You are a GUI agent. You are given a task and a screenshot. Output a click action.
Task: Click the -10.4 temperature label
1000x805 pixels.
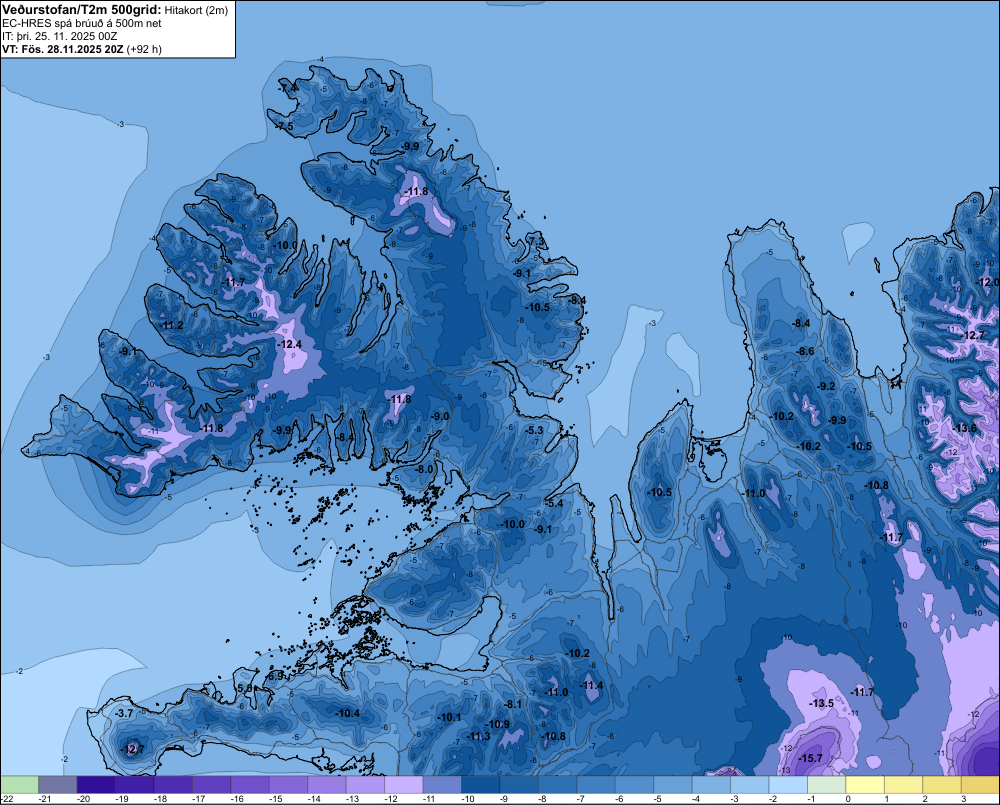pos(347,713)
